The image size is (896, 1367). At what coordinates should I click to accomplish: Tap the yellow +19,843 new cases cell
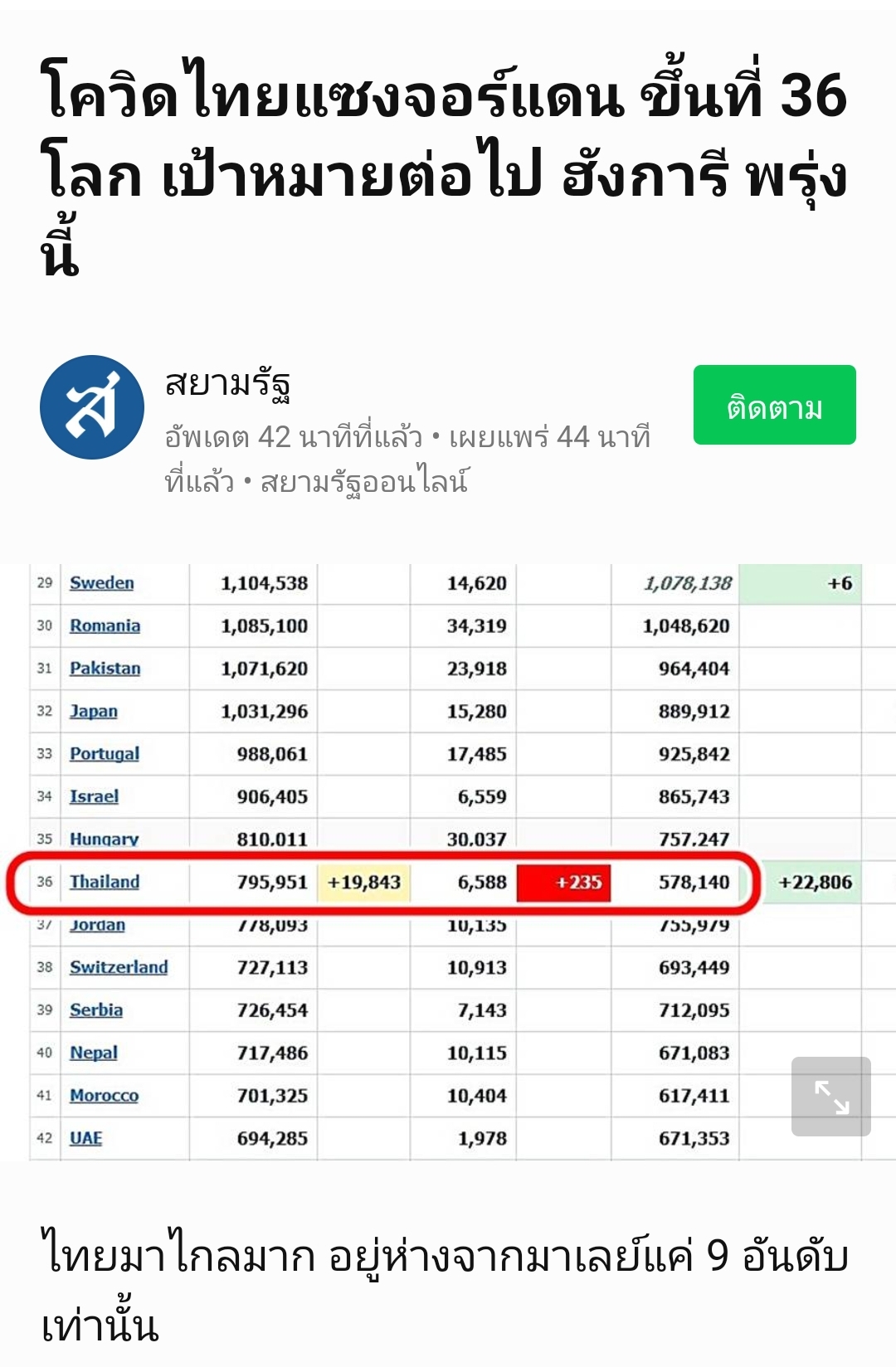point(364,882)
